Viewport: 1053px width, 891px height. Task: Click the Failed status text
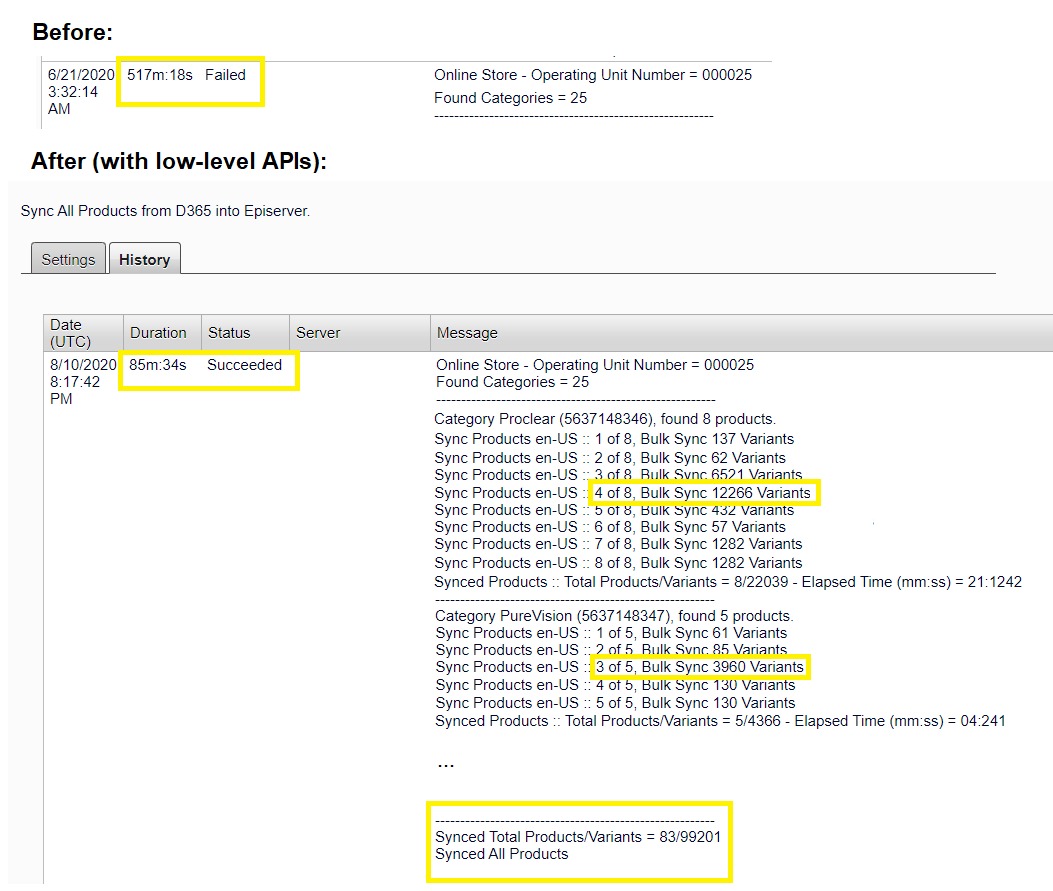pos(225,75)
